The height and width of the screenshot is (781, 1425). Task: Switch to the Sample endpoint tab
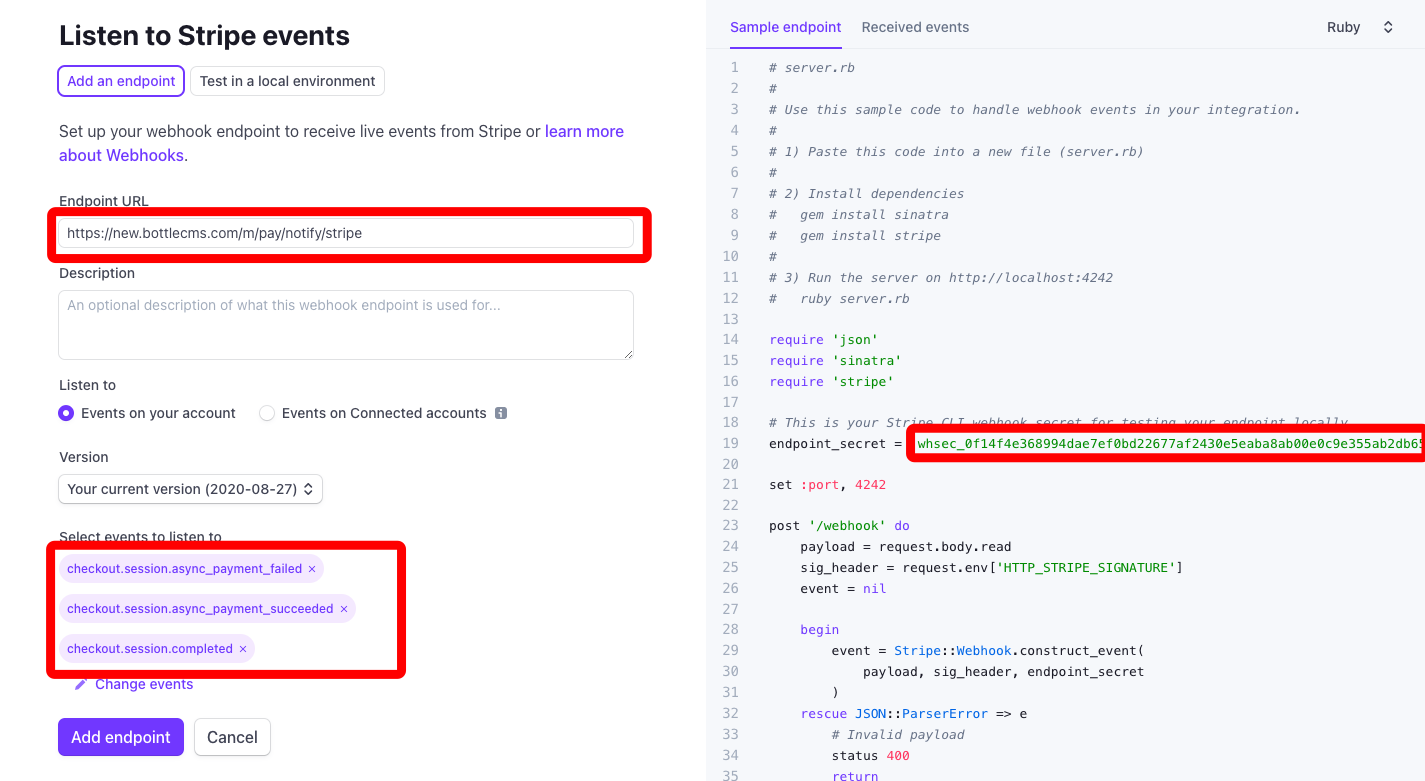coord(786,27)
